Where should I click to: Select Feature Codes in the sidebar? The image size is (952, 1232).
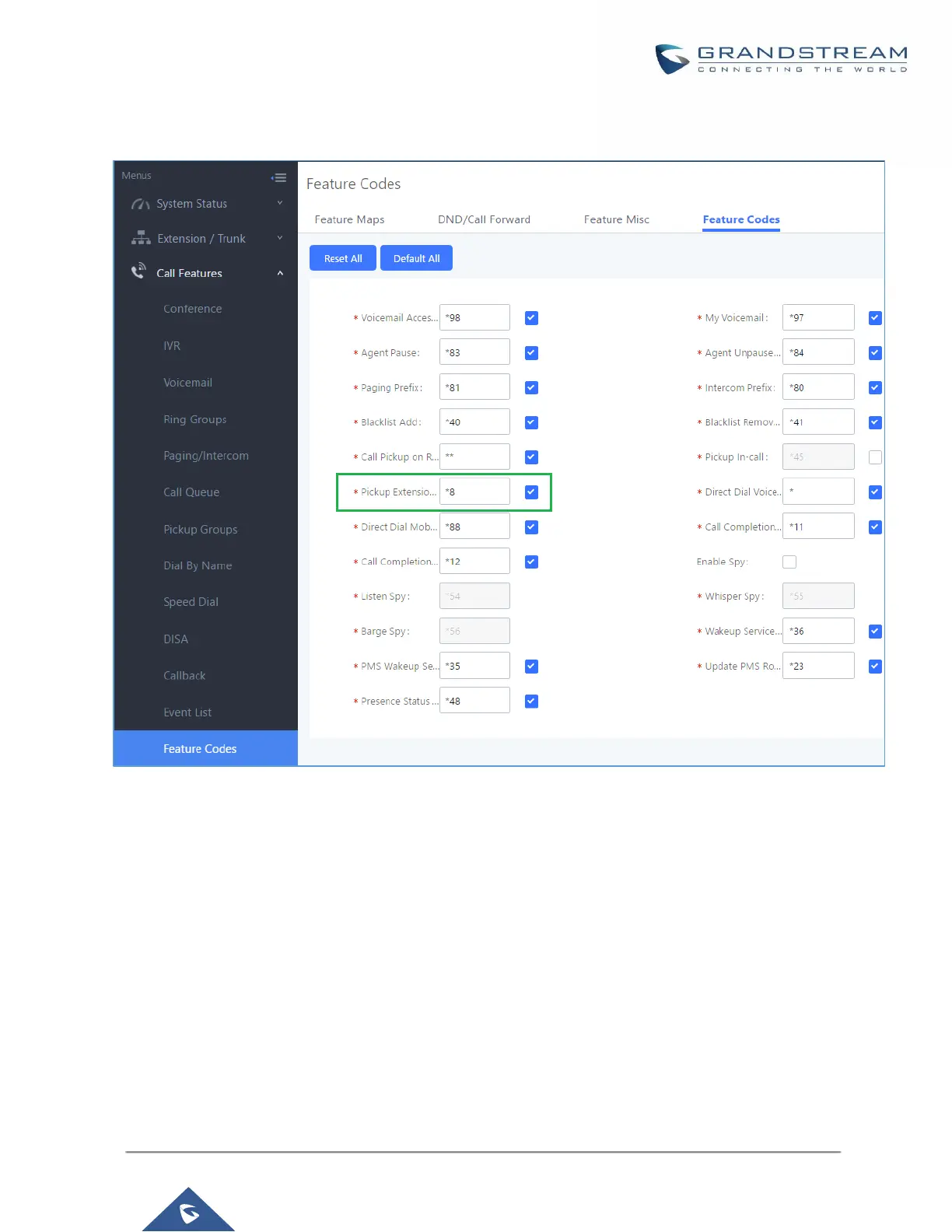tap(206, 748)
